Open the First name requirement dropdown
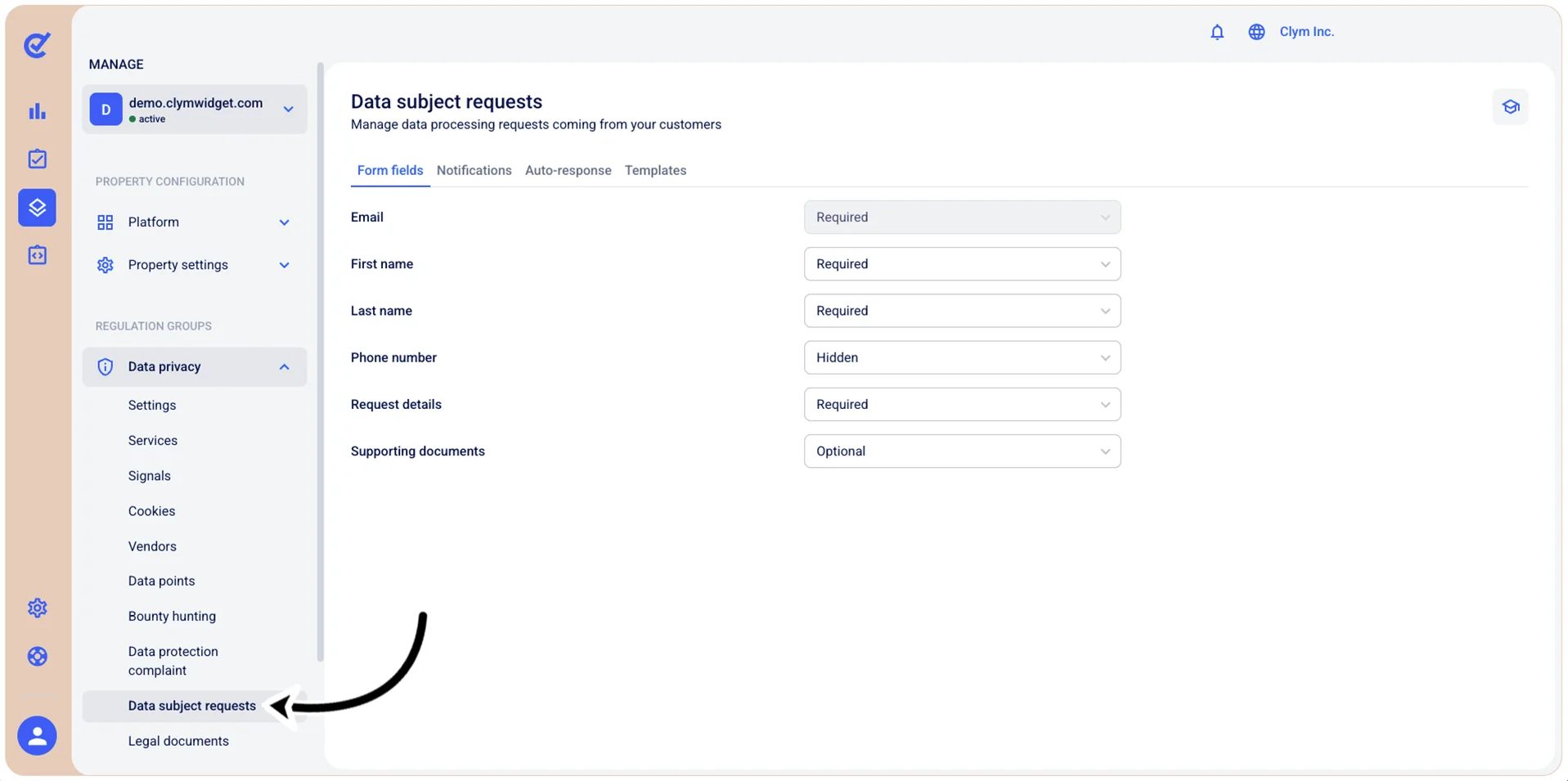Screen dimensions: 1568x781 point(963,264)
